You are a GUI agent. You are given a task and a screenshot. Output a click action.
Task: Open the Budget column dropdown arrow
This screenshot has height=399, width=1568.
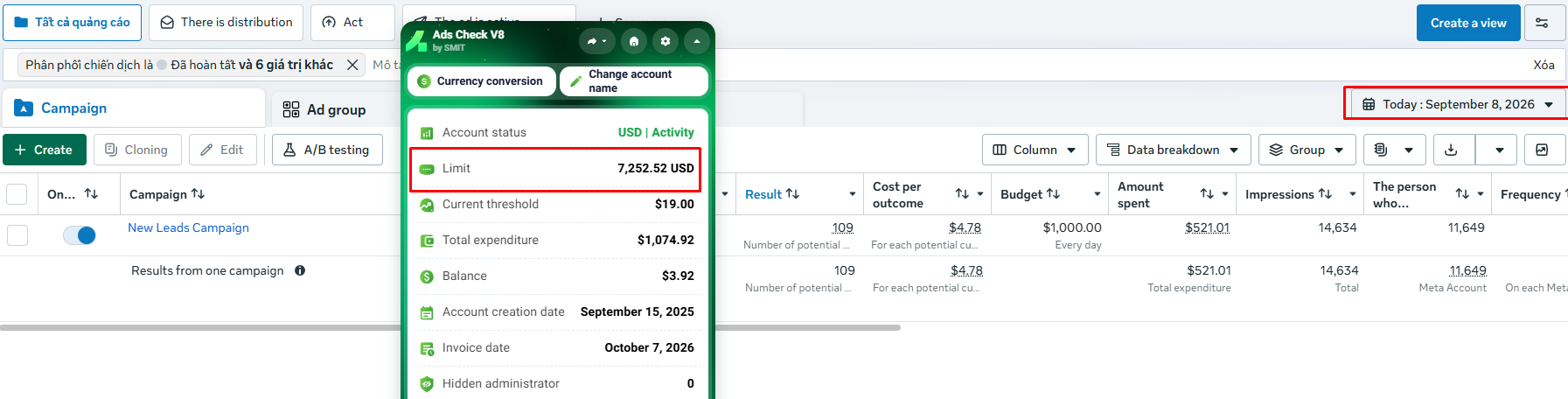coord(1098,194)
